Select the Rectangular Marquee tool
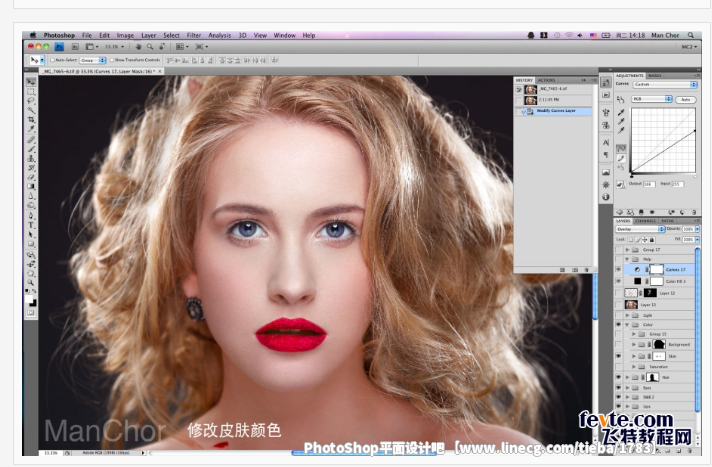 pyautogui.click(x=30, y=91)
